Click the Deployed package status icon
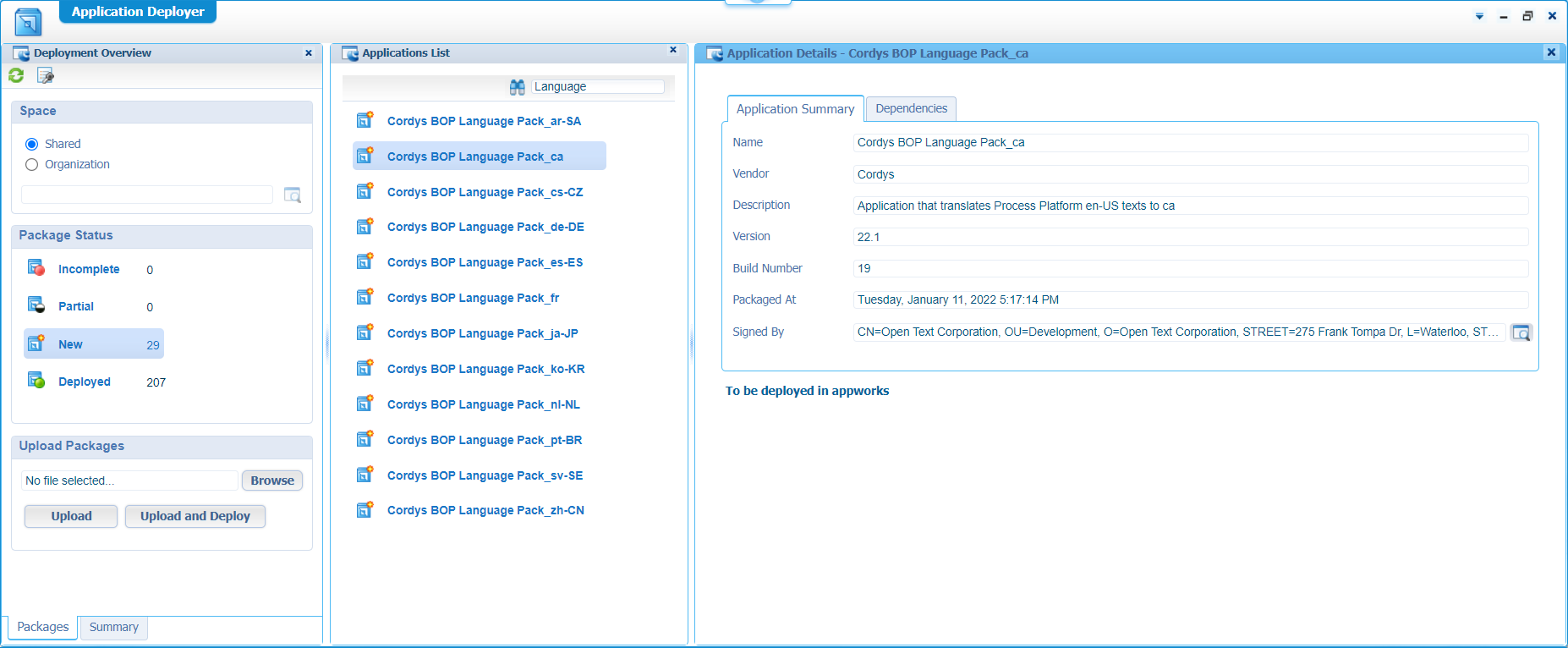1568x648 pixels. [x=36, y=381]
